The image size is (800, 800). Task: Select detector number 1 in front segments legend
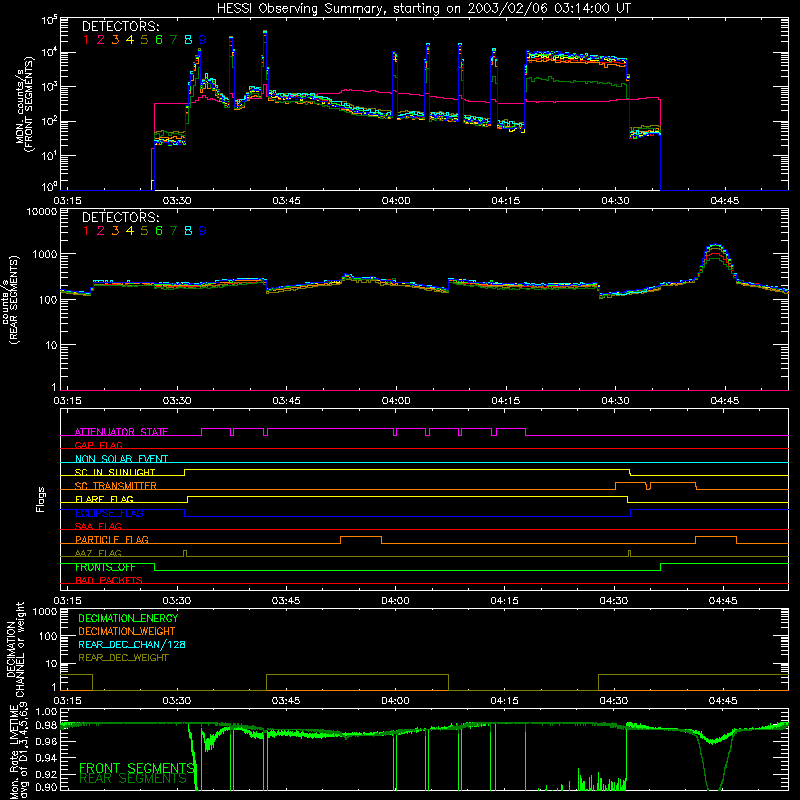tap(86, 40)
